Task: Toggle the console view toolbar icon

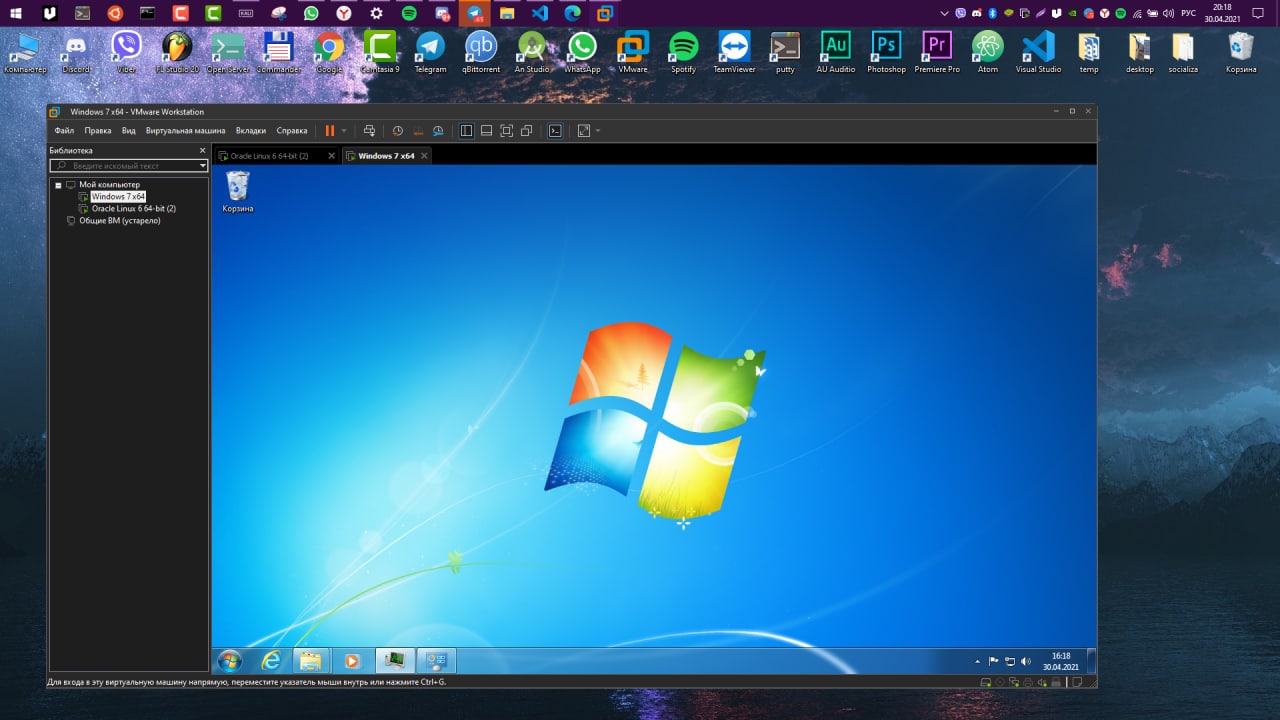Action: pos(555,131)
